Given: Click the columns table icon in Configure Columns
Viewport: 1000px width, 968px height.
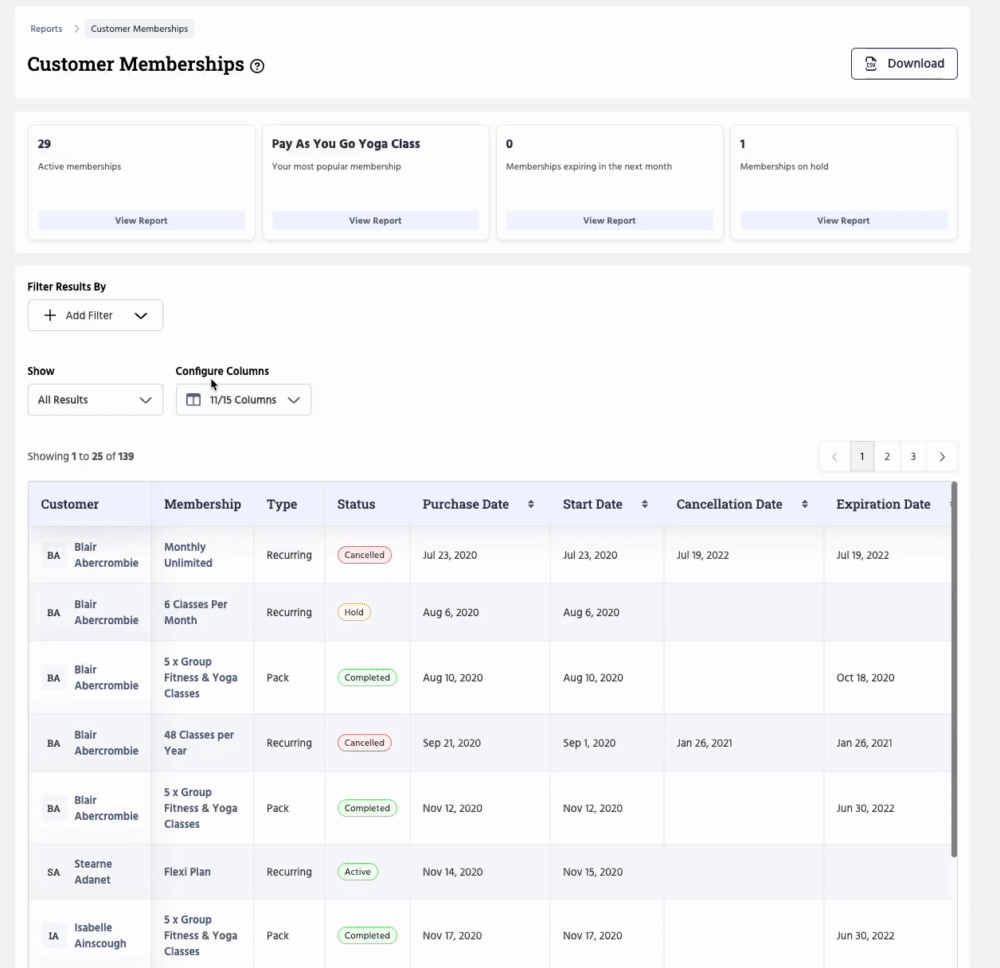Looking at the screenshot, I should click(x=194, y=400).
